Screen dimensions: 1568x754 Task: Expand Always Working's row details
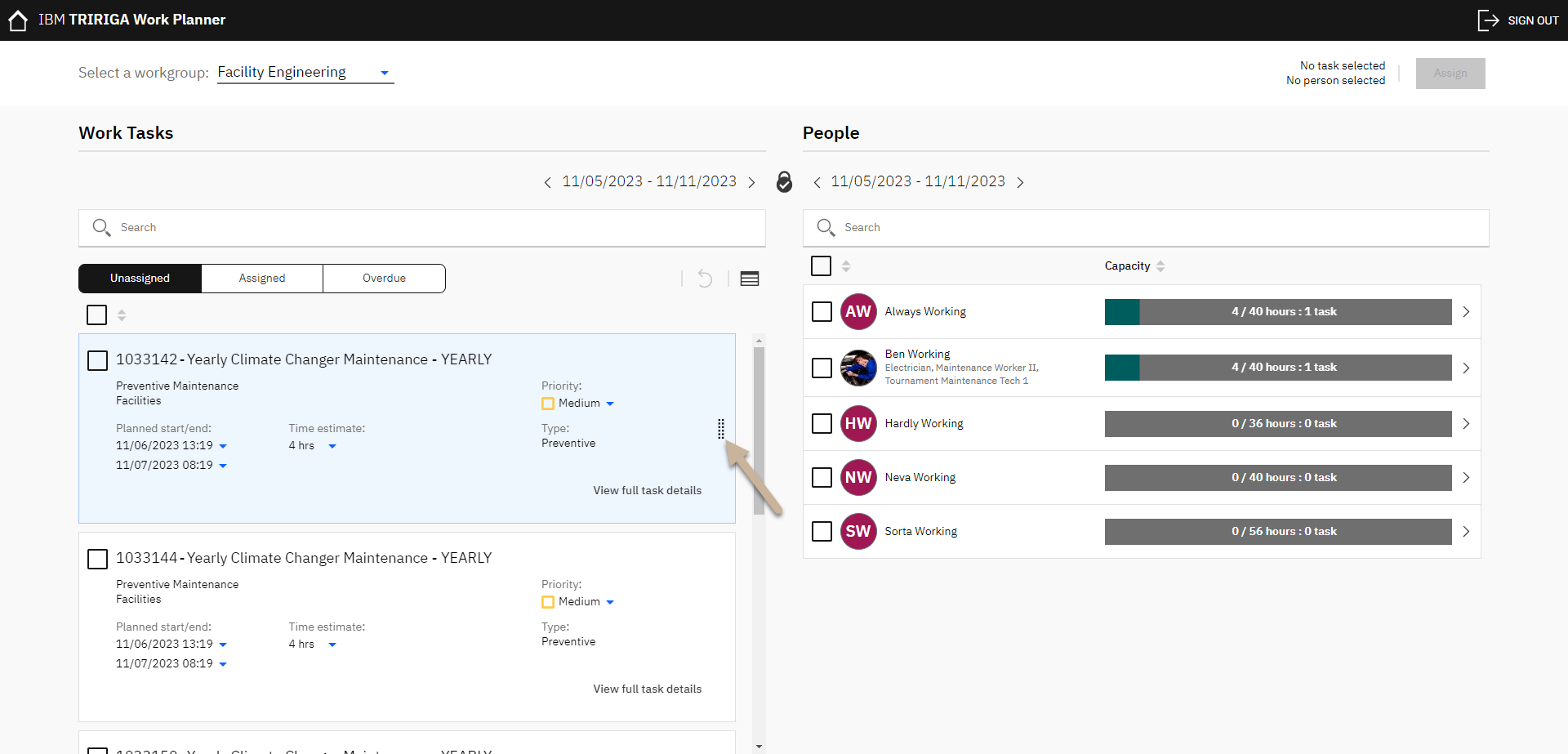click(1466, 312)
